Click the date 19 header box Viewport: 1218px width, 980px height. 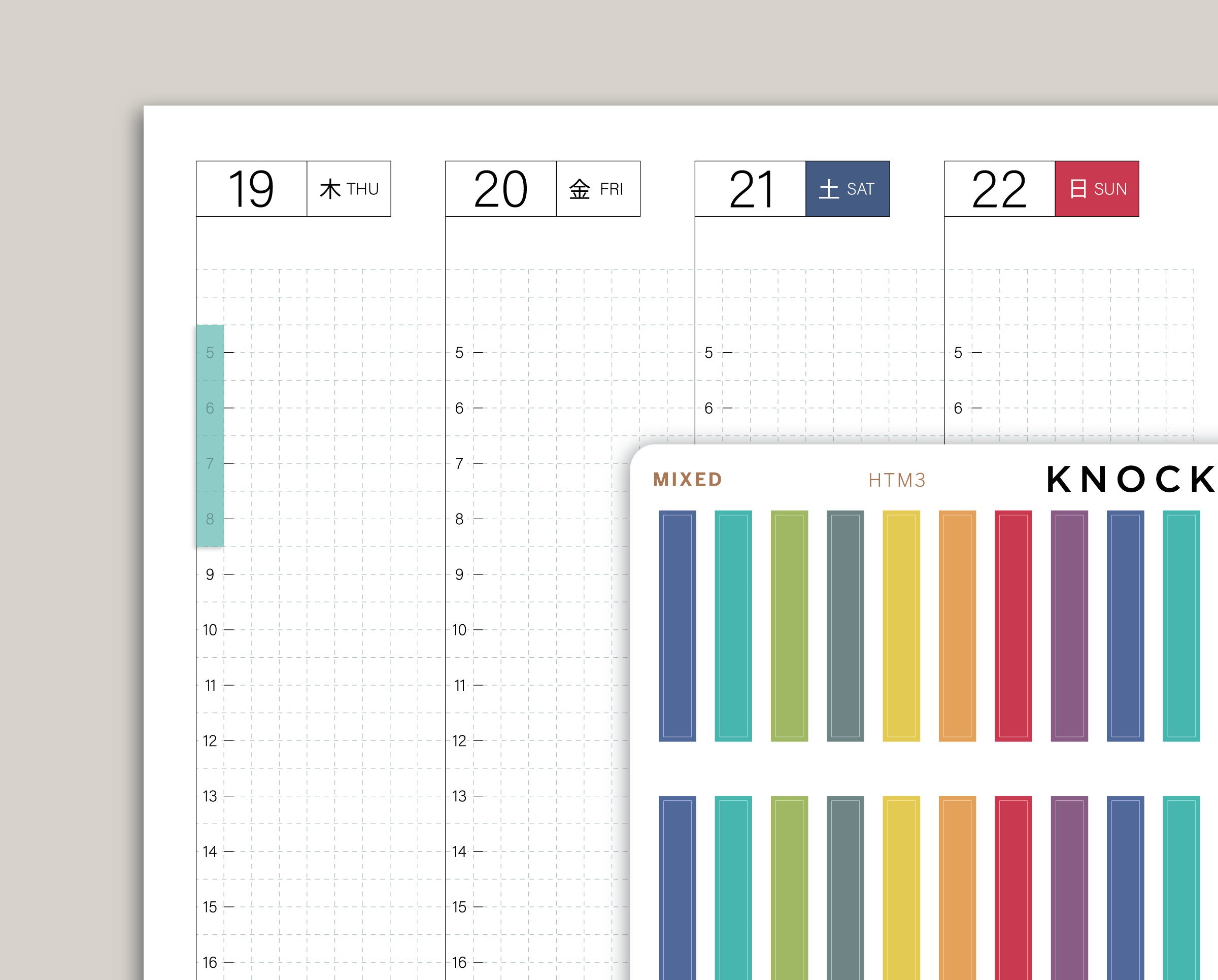(251, 189)
